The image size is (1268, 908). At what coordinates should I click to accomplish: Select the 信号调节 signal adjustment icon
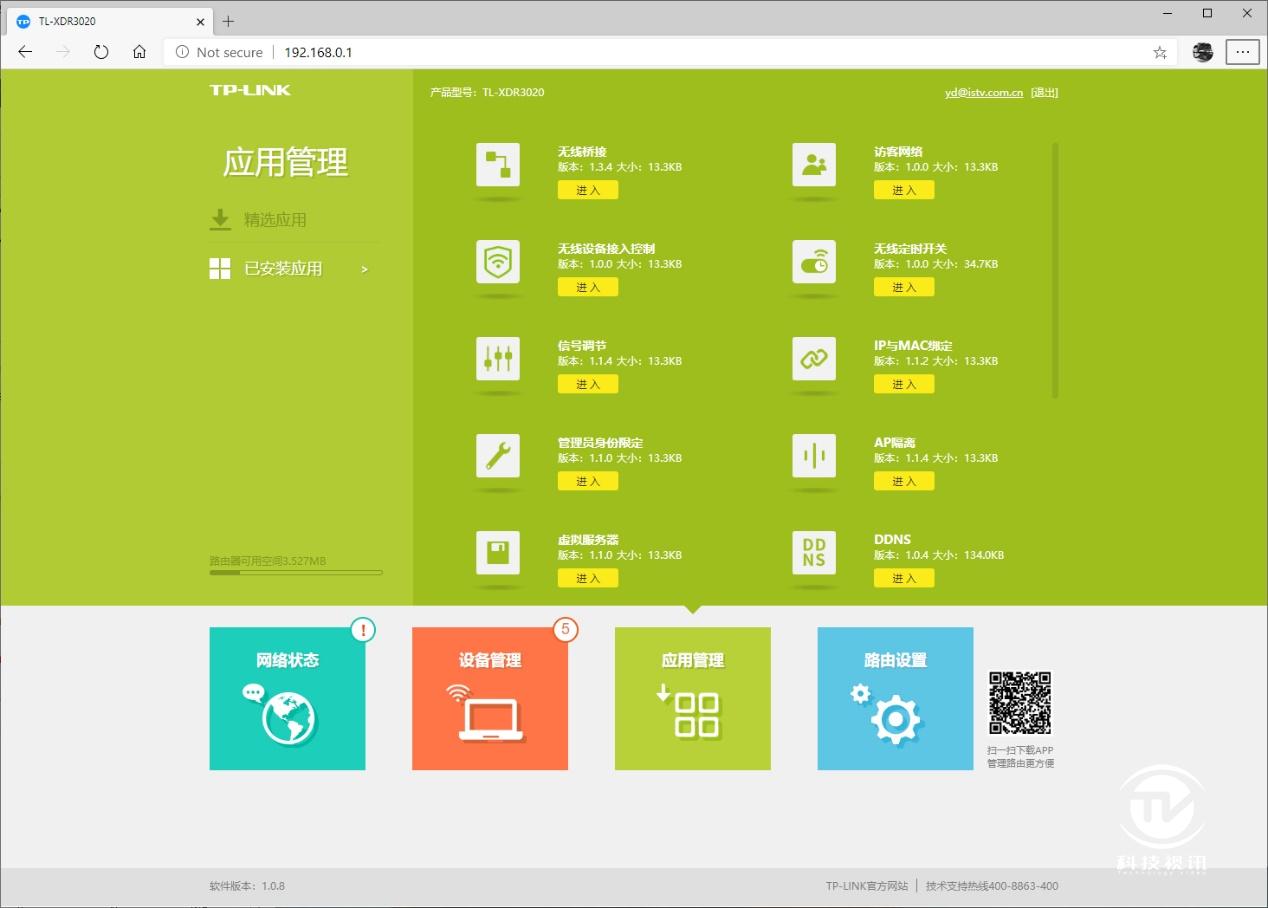(497, 360)
